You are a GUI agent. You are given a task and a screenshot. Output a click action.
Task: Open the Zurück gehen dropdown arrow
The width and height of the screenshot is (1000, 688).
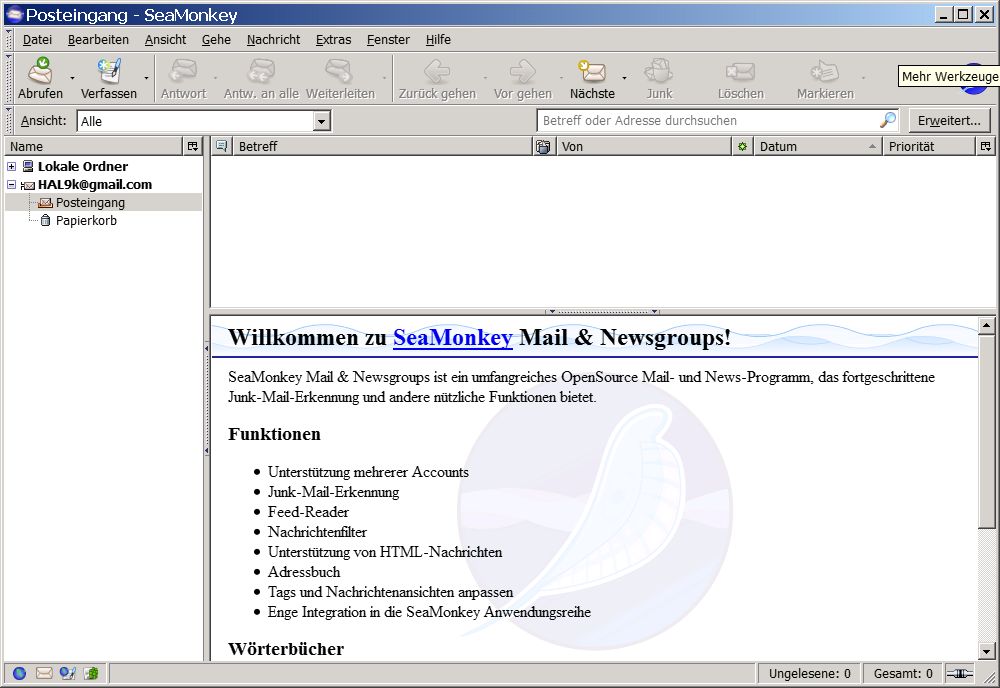click(x=485, y=78)
